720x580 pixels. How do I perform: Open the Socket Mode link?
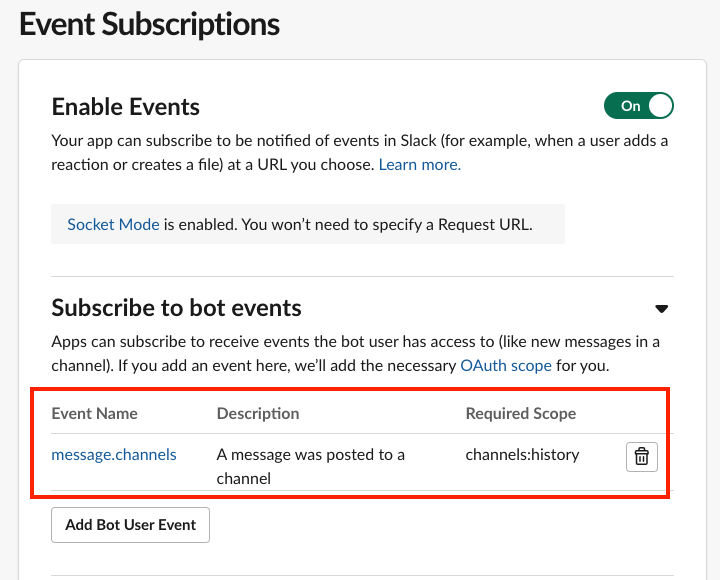click(x=113, y=225)
